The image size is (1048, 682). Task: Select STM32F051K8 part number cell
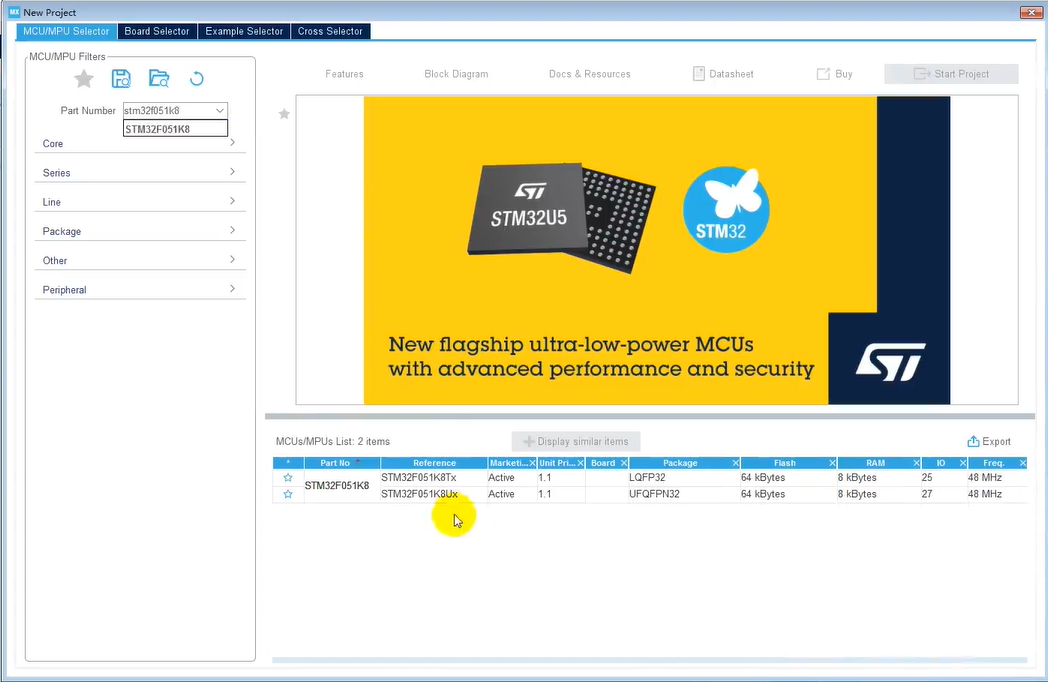(337, 485)
